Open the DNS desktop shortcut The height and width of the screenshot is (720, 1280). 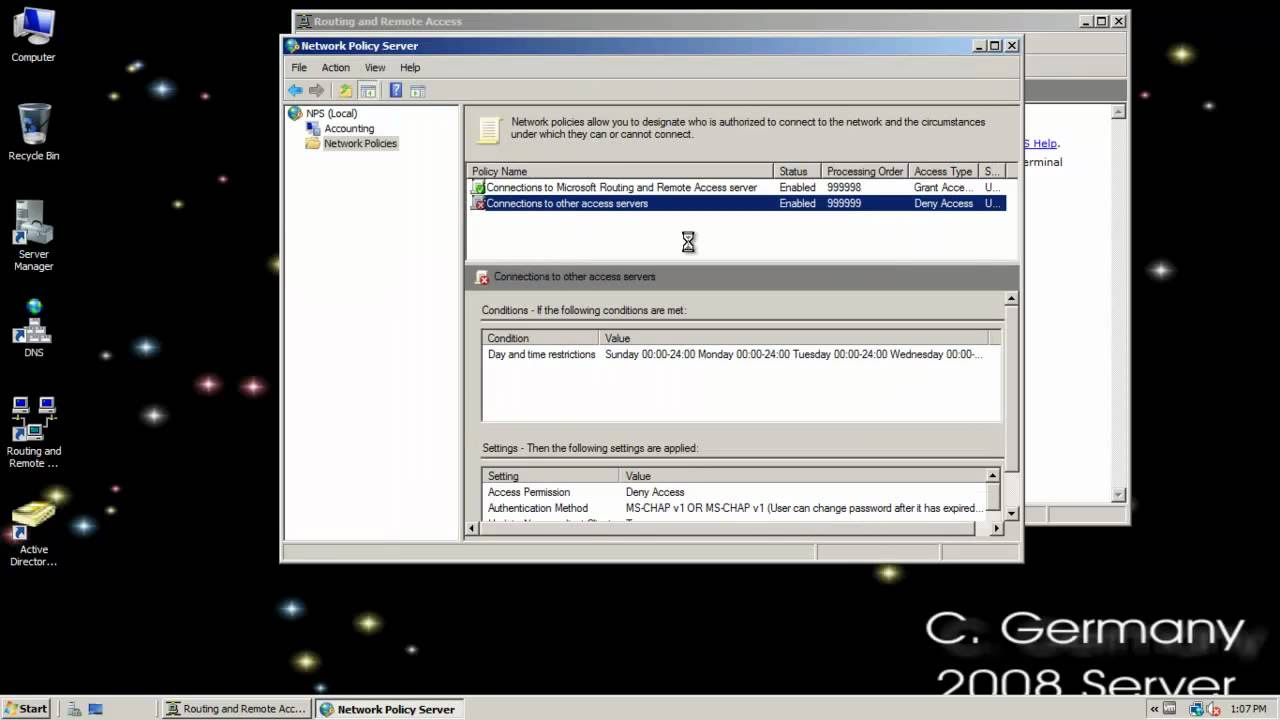click(x=33, y=328)
